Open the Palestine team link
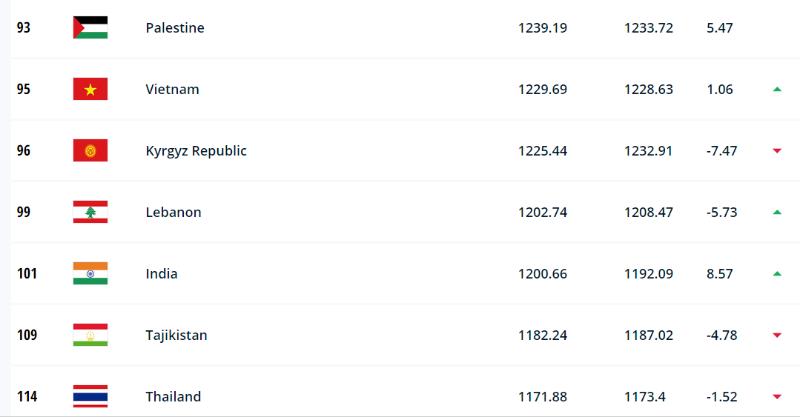Image resolution: width=800 pixels, height=417 pixels. pos(175,28)
